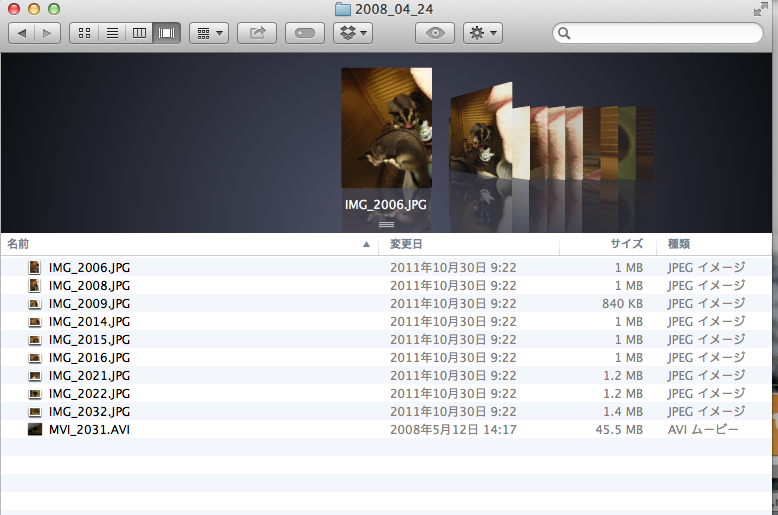Go back to previous folder
This screenshot has height=515, width=778.
22,33
